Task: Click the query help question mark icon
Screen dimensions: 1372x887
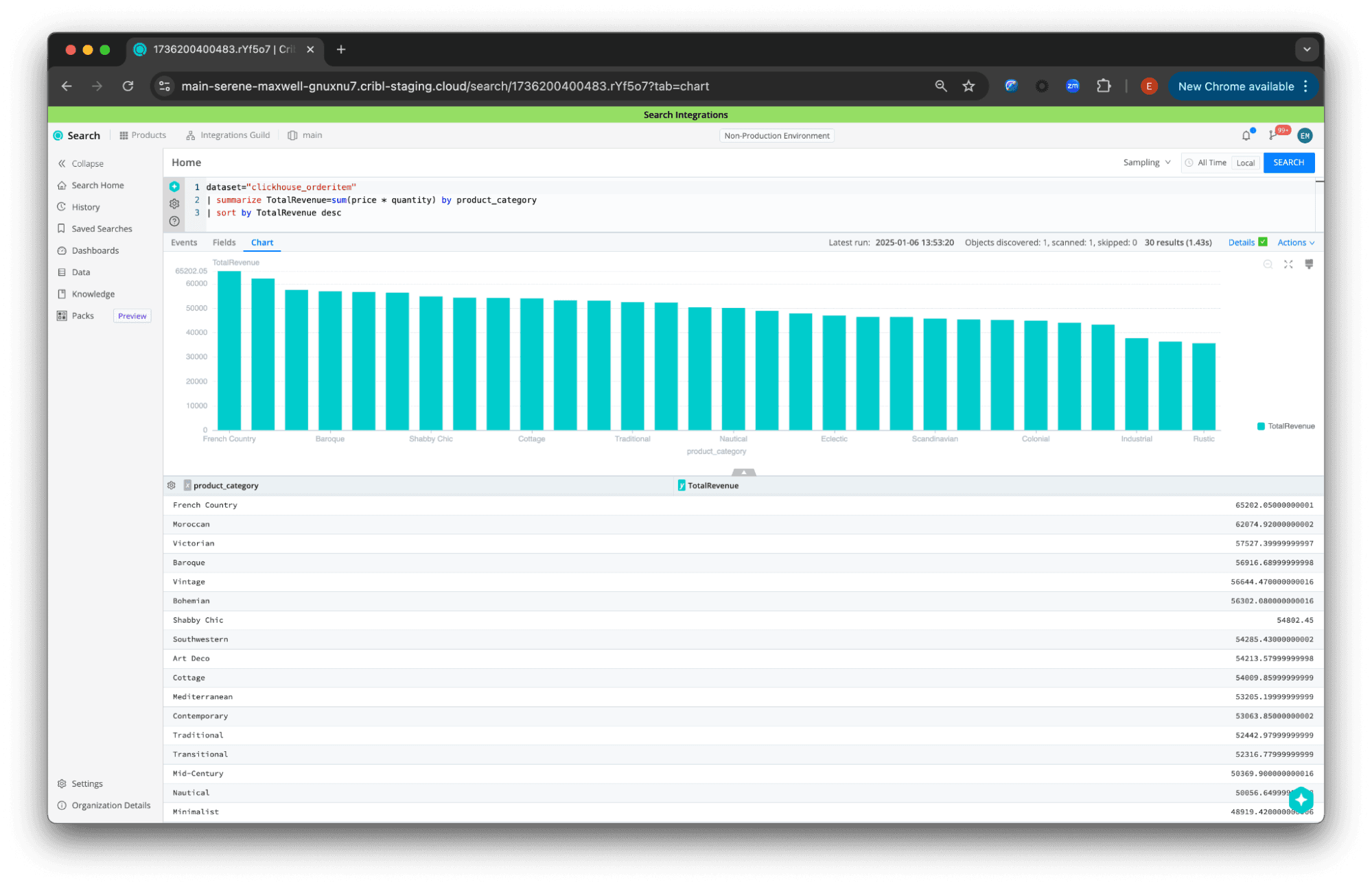Action: 174,221
